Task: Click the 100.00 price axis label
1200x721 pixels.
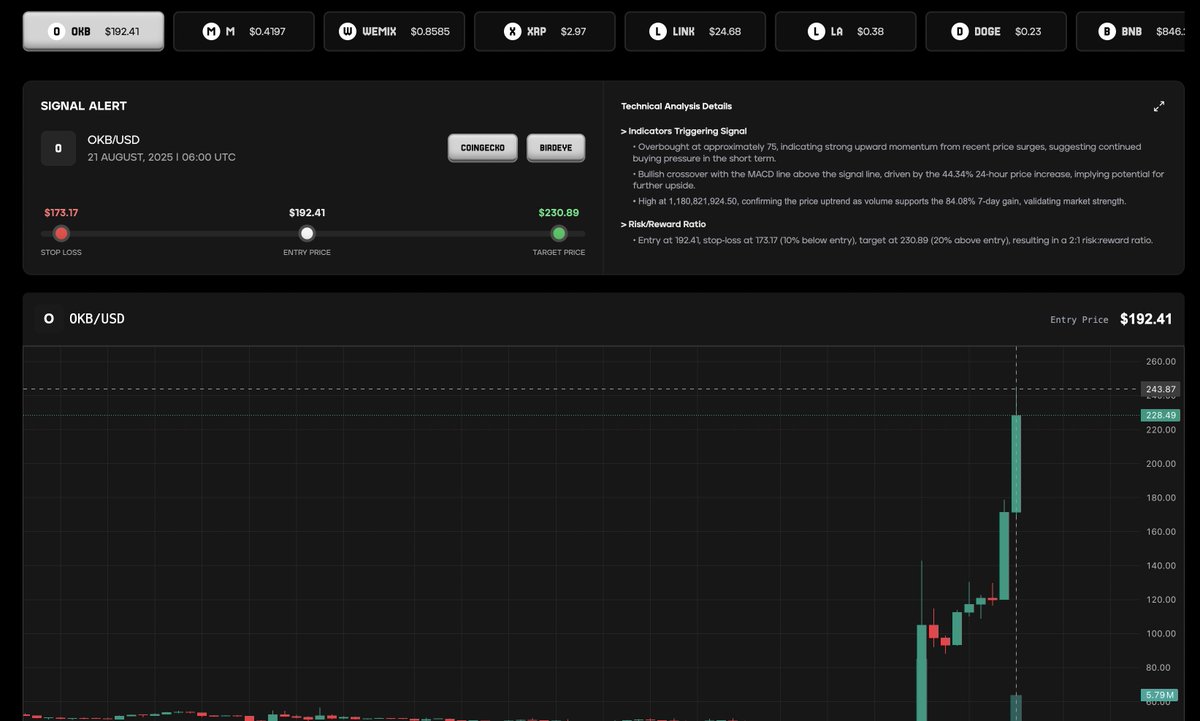Action: [1161, 634]
